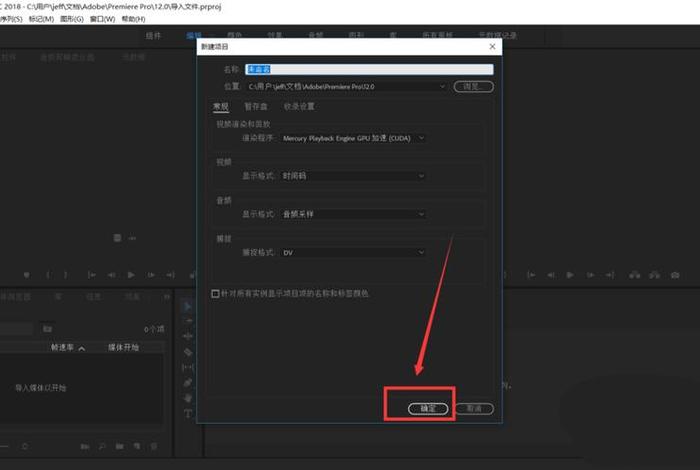The height and width of the screenshot is (470, 700).
Task: Click the 媒体开始 column header
Action: point(123,347)
